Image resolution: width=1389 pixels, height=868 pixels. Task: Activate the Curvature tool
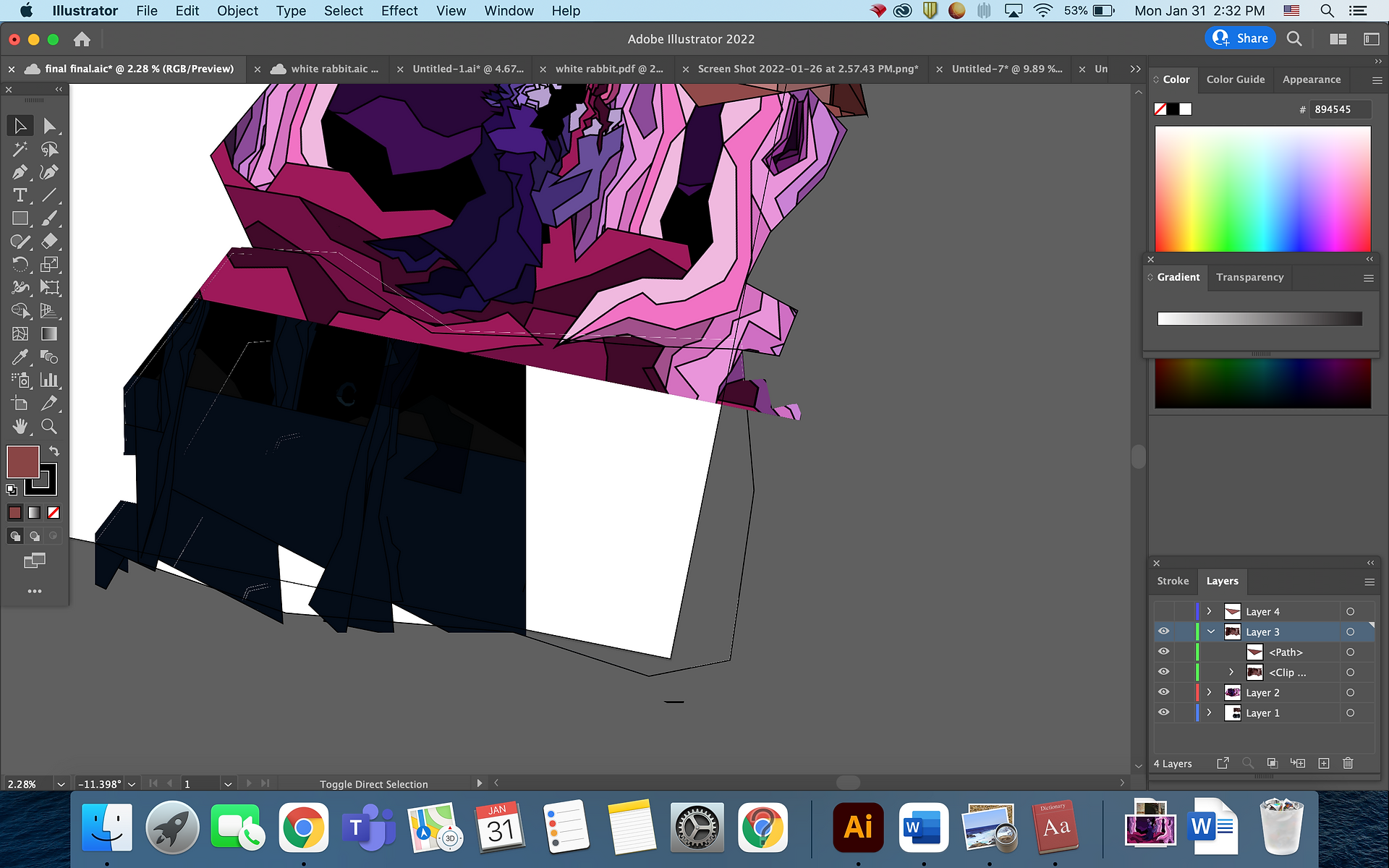coord(49,172)
